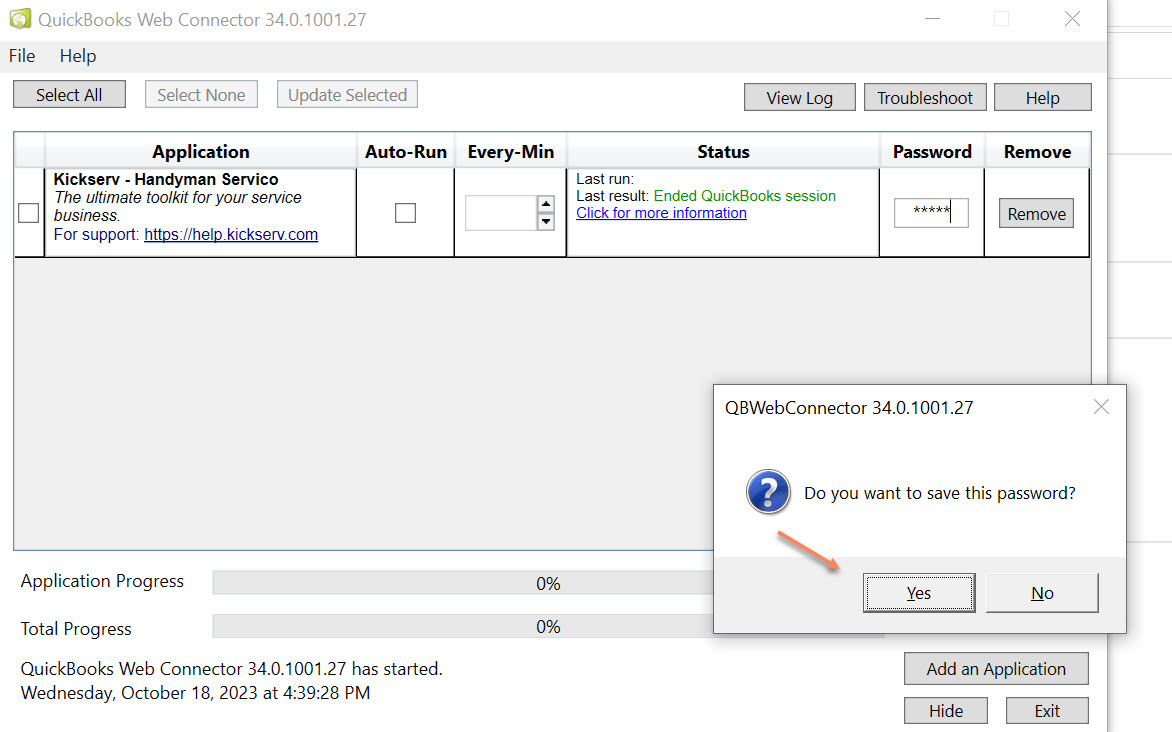Image resolution: width=1172 pixels, height=732 pixels.
Task: Click the 'Wednesday, October 18, 2023' timestamp text
Action: tap(195, 693)
